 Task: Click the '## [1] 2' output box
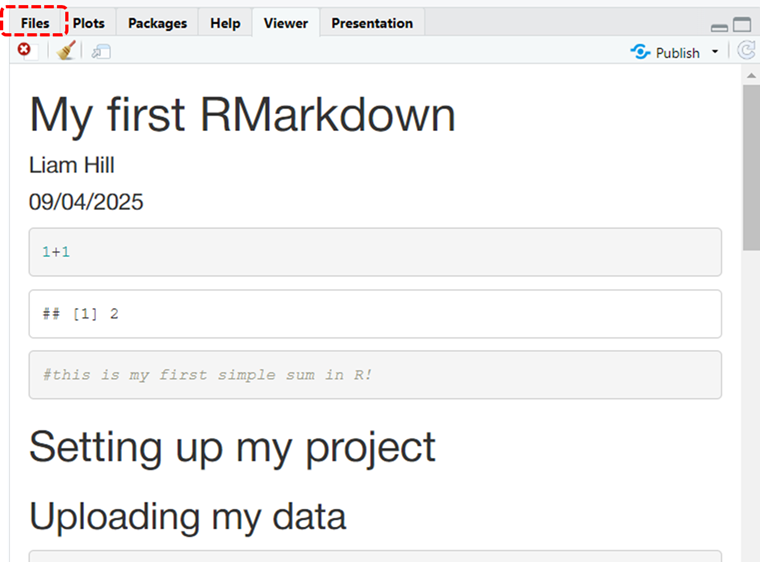[x=375, y=314]
